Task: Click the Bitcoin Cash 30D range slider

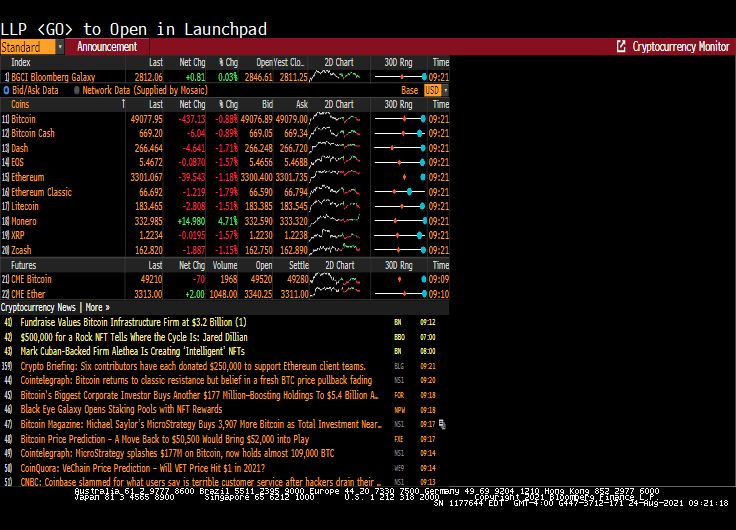Action: point(399,133)
